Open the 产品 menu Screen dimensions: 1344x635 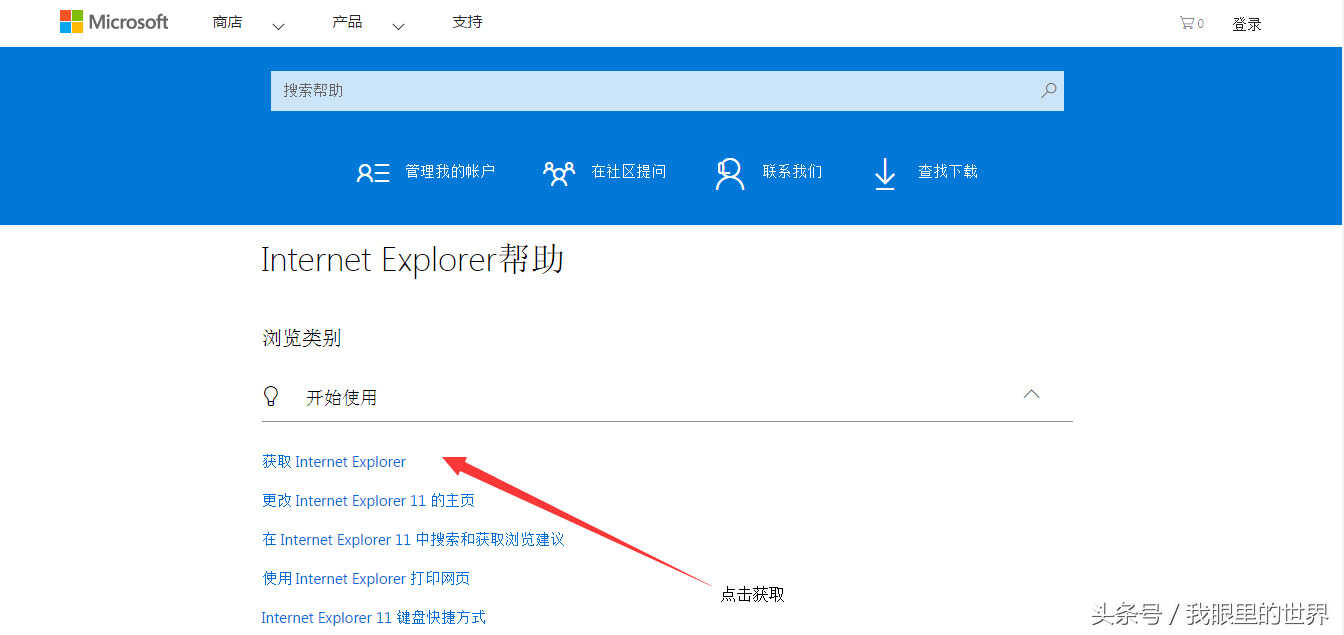347,22
